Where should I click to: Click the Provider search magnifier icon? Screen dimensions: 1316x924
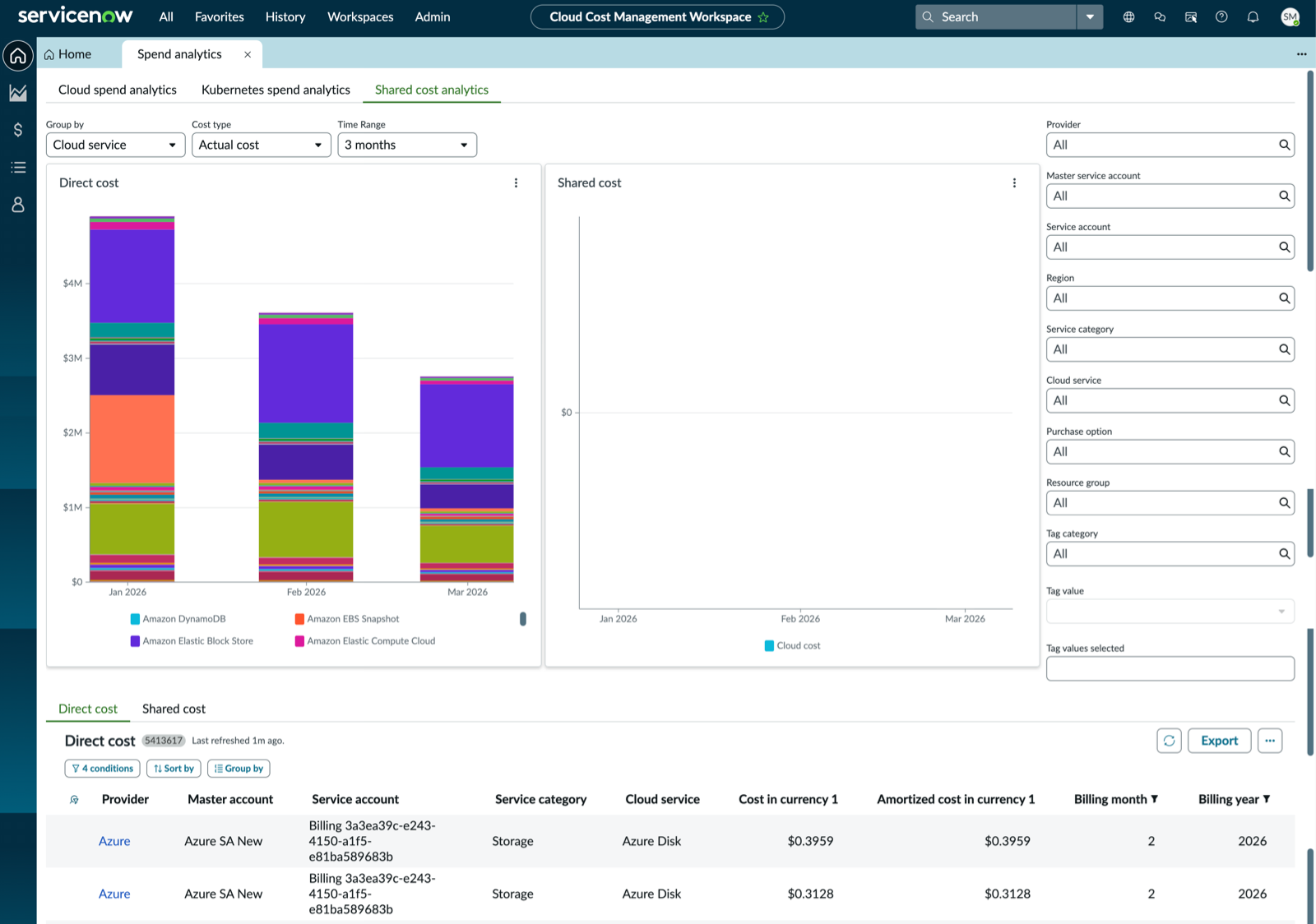pyautogui.click(x=1284, y=145)
